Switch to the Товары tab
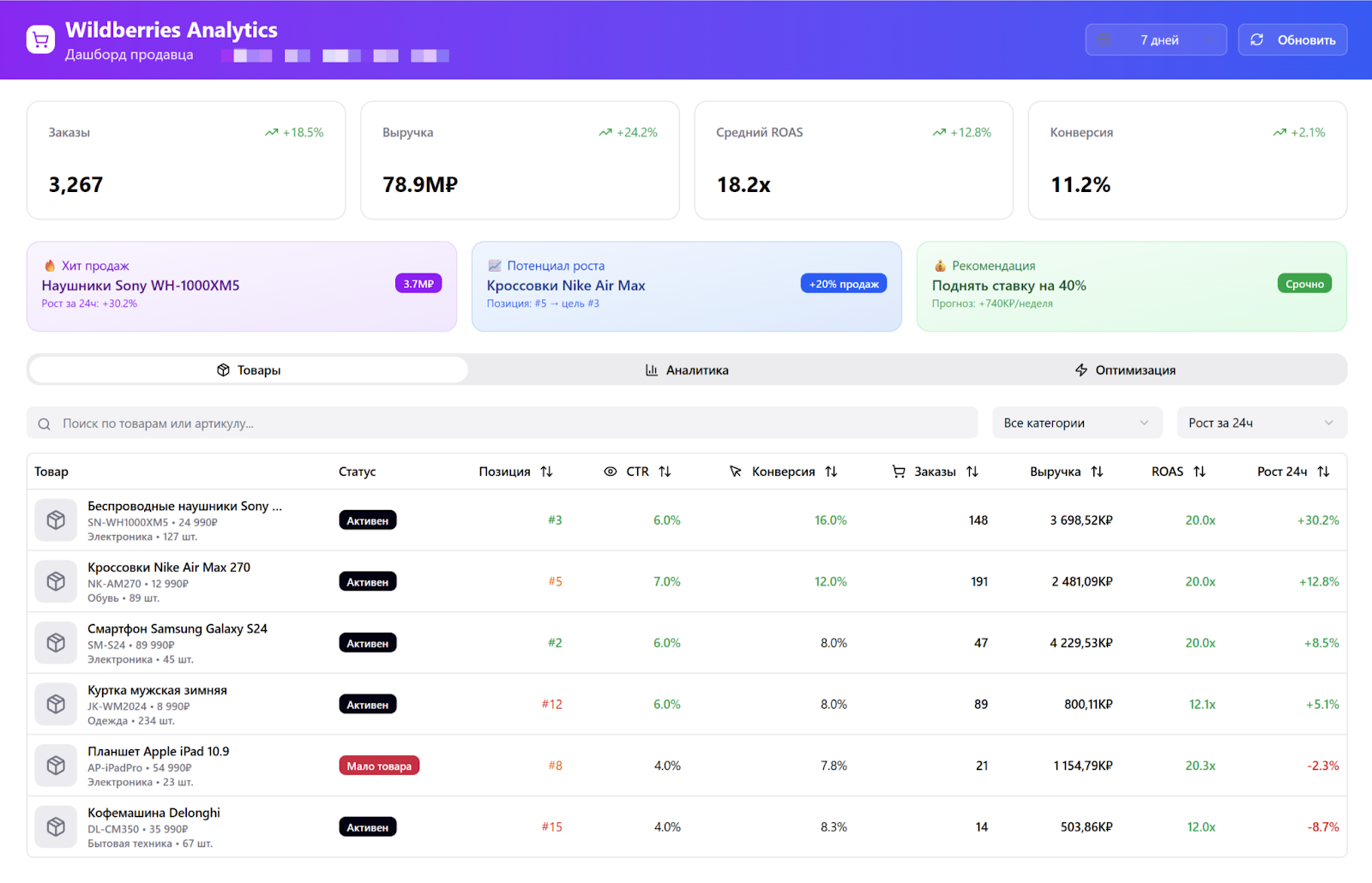This screenshot has height=883, width=1372. (249, 369)
